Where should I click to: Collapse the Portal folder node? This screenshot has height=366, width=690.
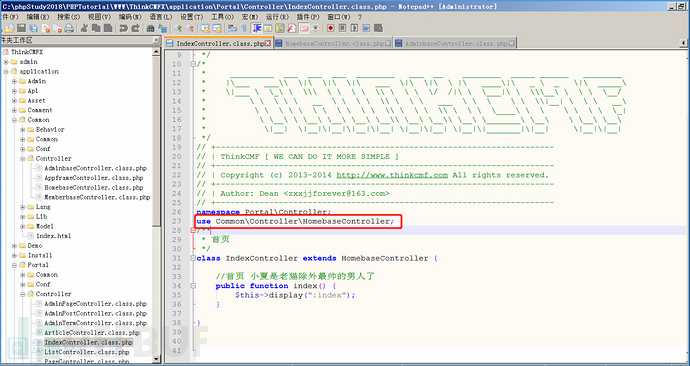pyautogui.click(x=15, y=265)
